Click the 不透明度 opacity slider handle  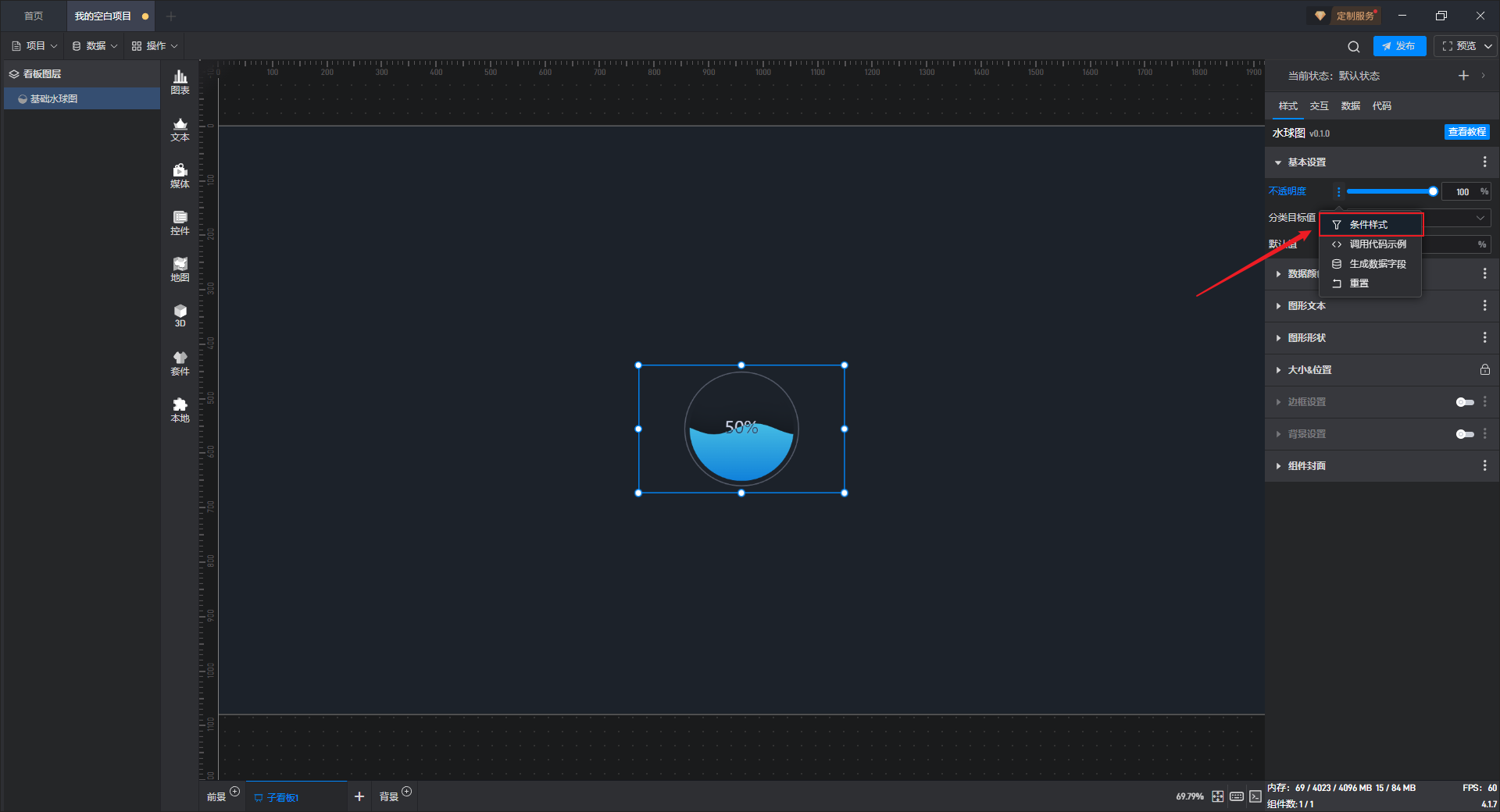pos(1433,191)
